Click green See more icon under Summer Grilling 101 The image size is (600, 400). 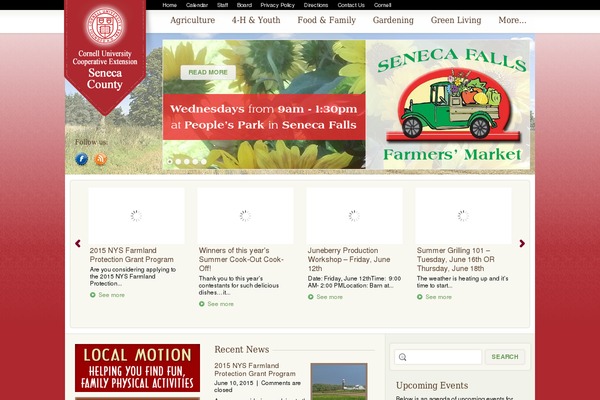420,297
